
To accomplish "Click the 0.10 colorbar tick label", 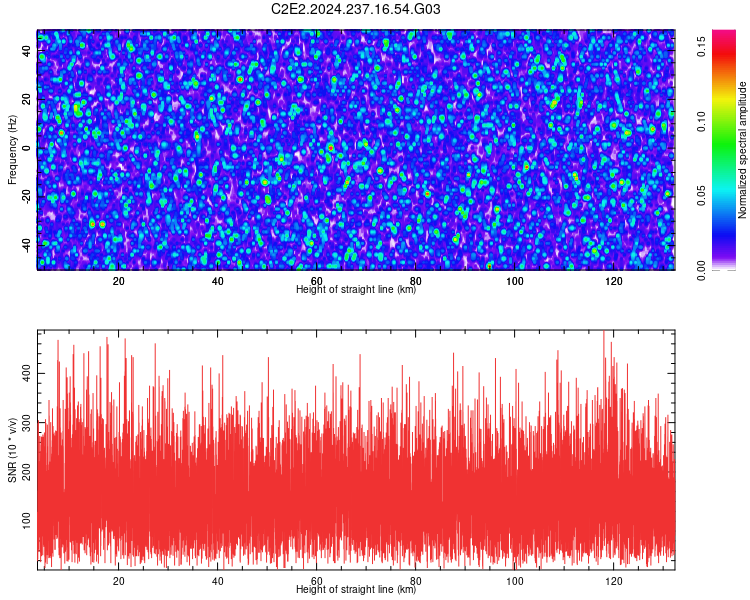I will click(x=701, y=122).
